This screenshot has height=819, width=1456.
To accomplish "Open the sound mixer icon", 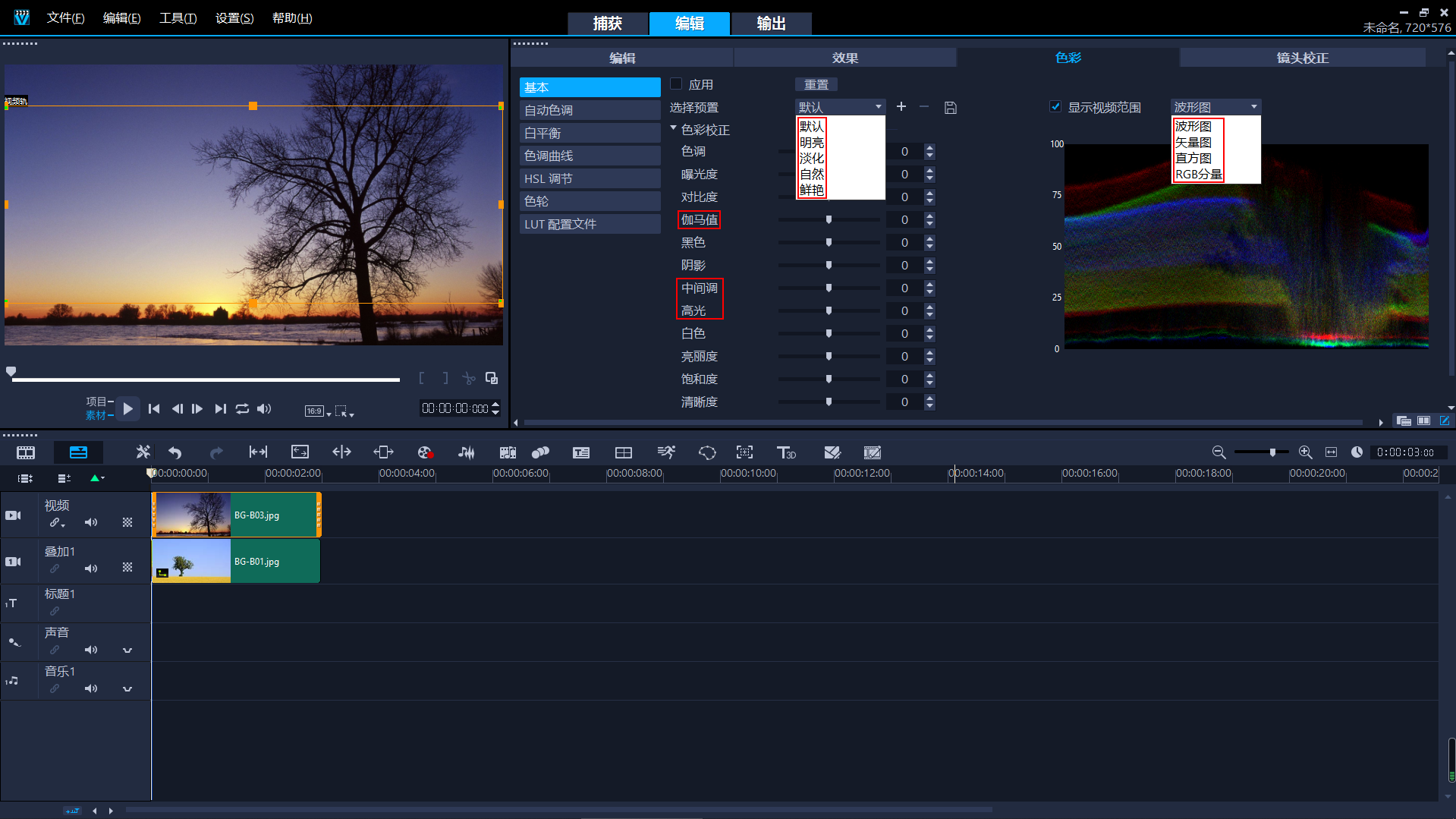I will point(466,452).
